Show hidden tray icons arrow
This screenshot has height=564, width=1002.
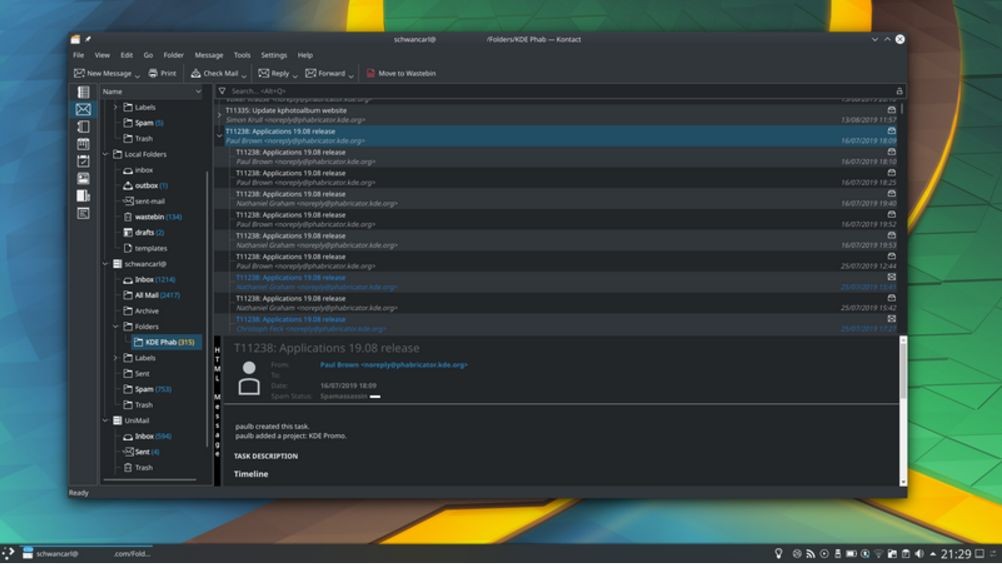point(933,554)
